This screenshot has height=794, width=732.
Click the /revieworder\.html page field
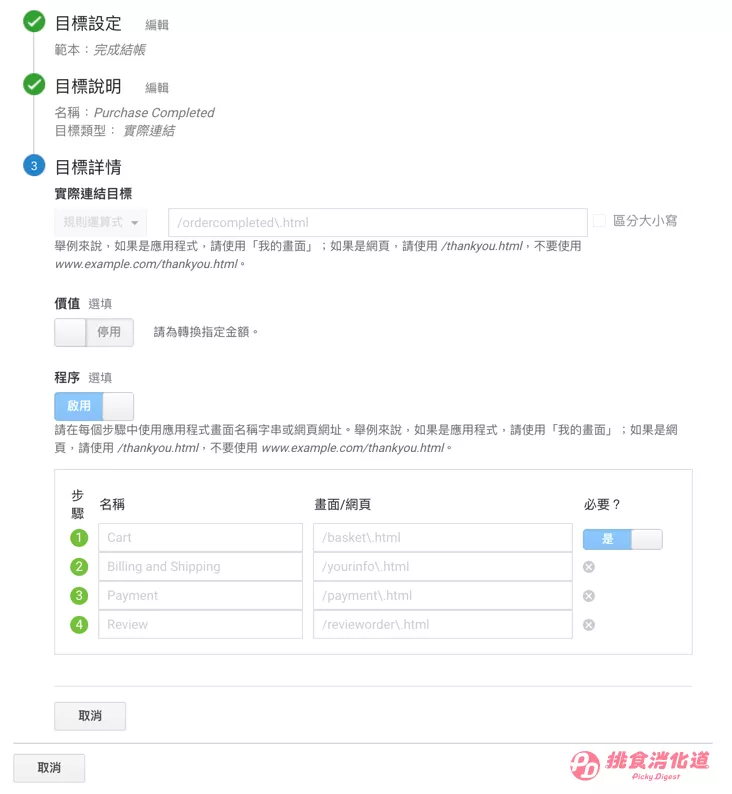point(443,624)
